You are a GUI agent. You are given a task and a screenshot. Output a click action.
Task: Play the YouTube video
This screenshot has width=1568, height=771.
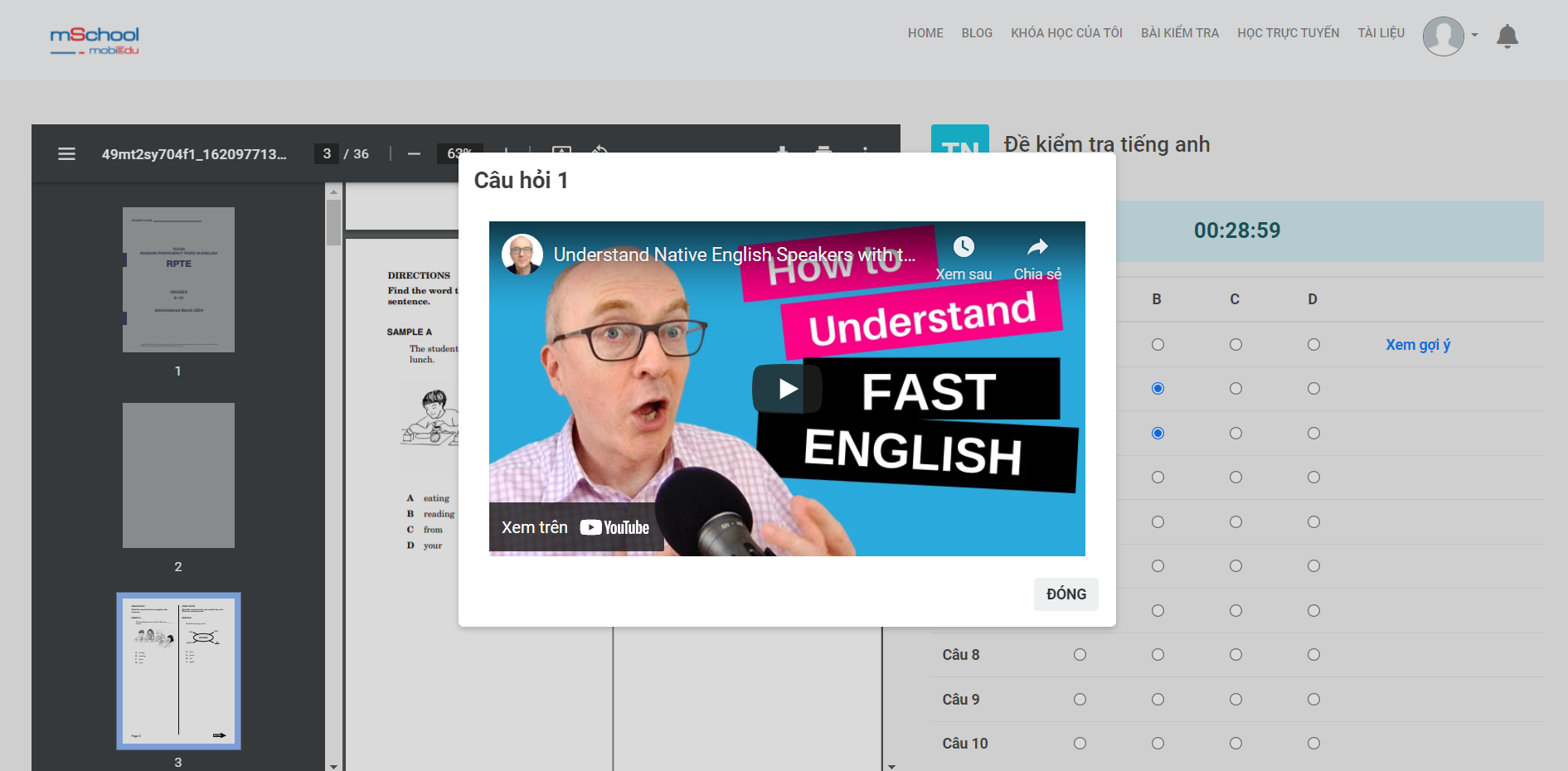coord(787,388)
